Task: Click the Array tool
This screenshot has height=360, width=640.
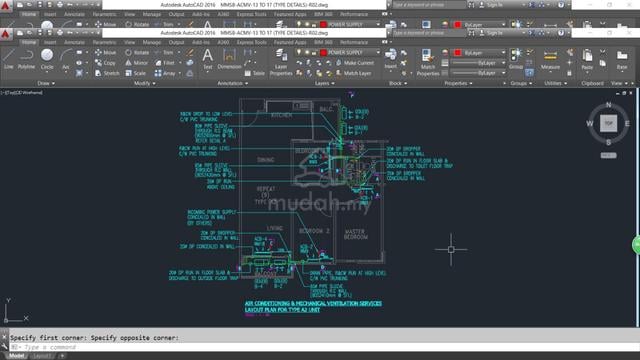Action: coord(165,73)
